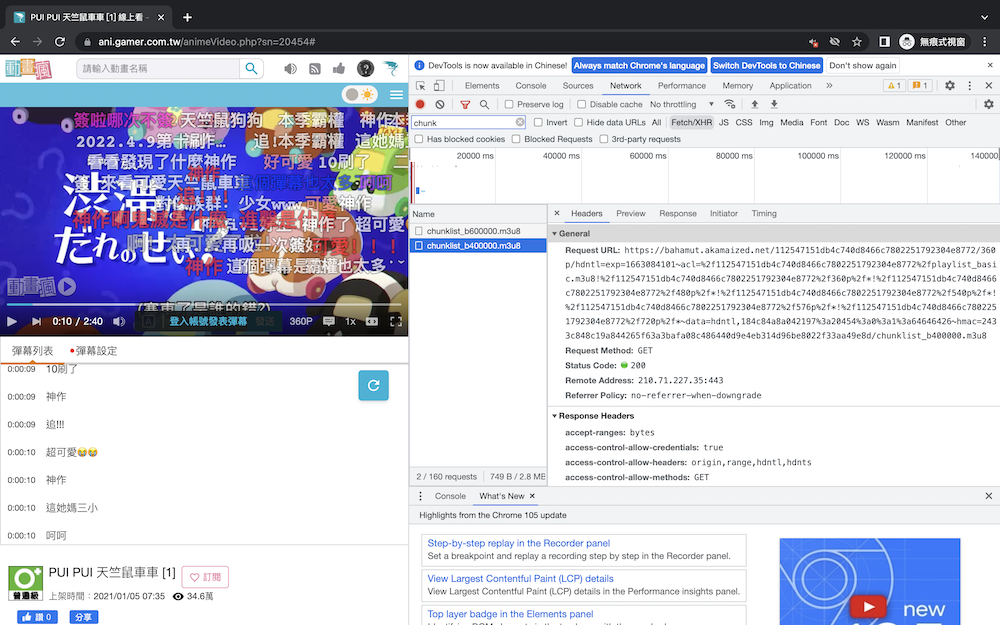Open 360P quality selector
This screenshot has height=625, width=1000.
coord(301,321)
